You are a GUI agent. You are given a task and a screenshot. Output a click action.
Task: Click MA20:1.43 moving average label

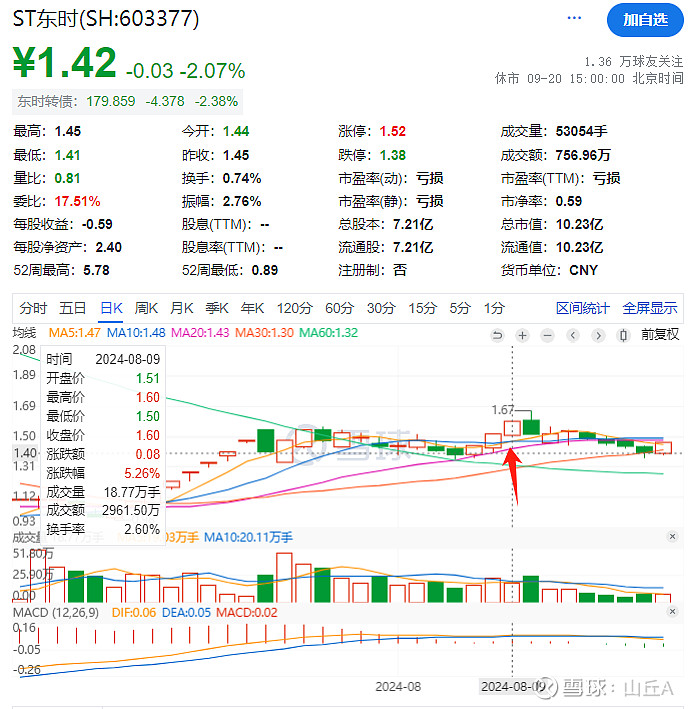pyautogui.click(x=200, y=333)
